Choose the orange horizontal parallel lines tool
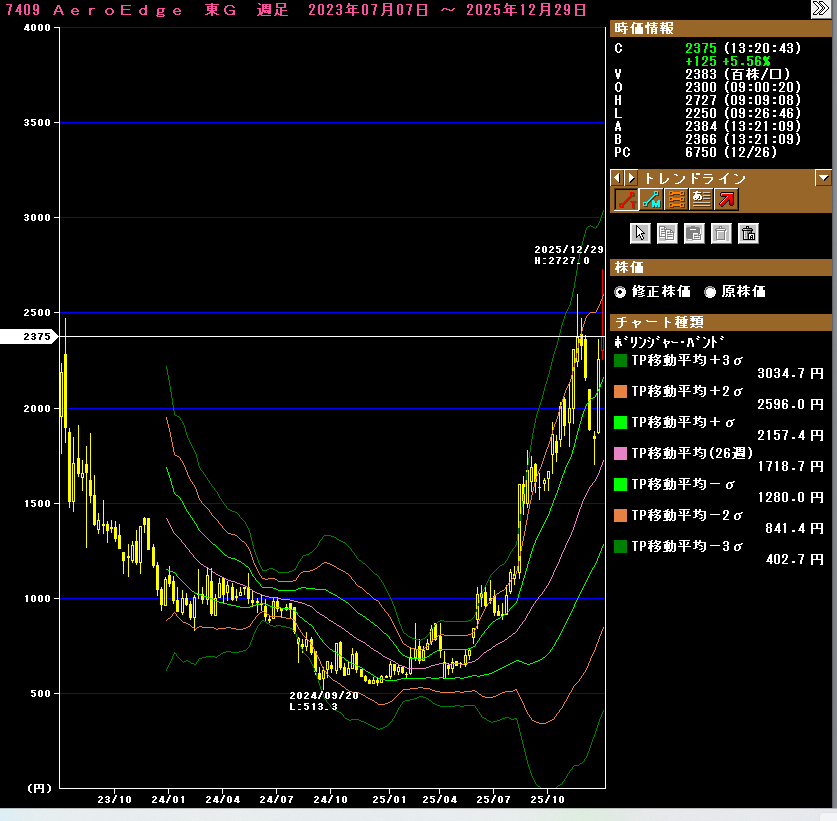The height and width of the screenshot is (821, 837). pos(676,199)
